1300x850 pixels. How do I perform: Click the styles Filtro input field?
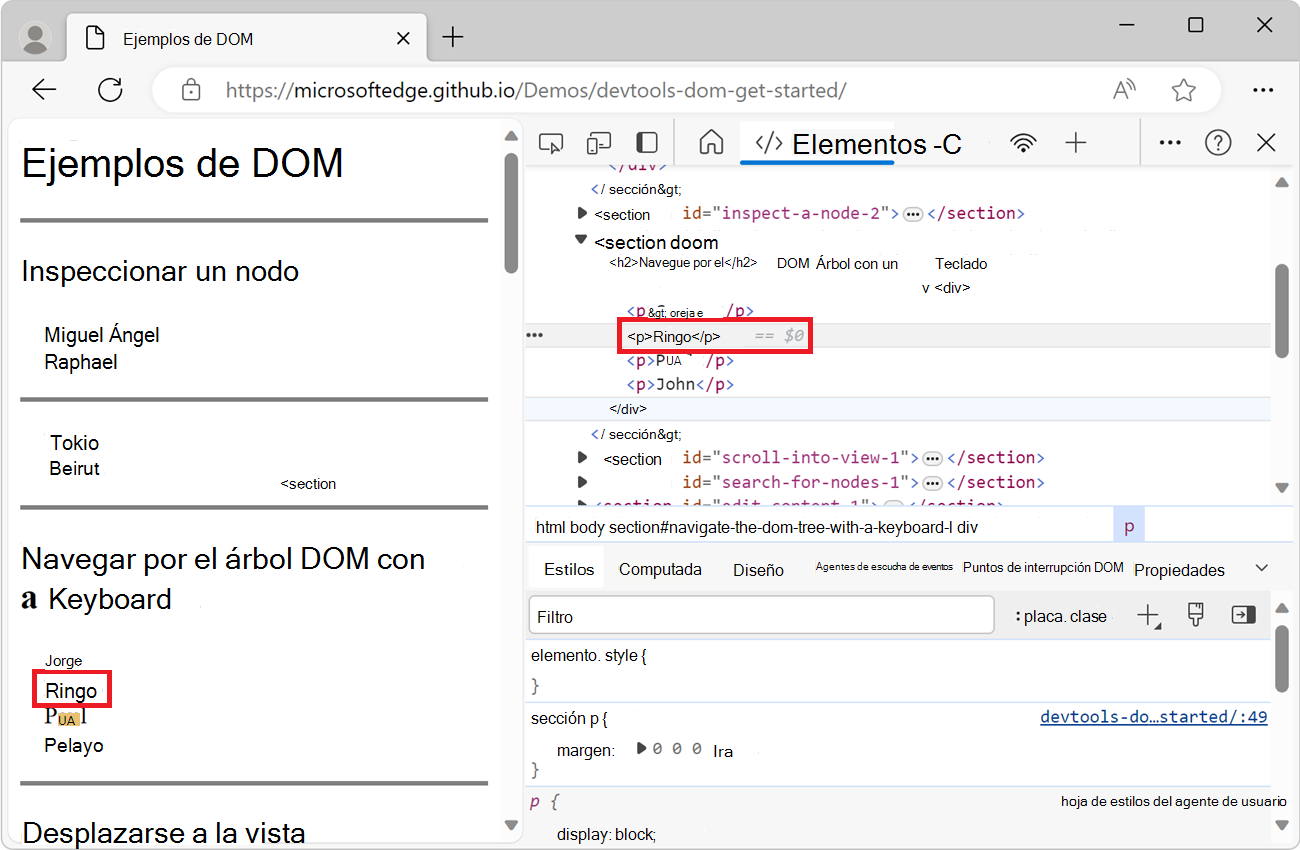(x=760, y=615)
